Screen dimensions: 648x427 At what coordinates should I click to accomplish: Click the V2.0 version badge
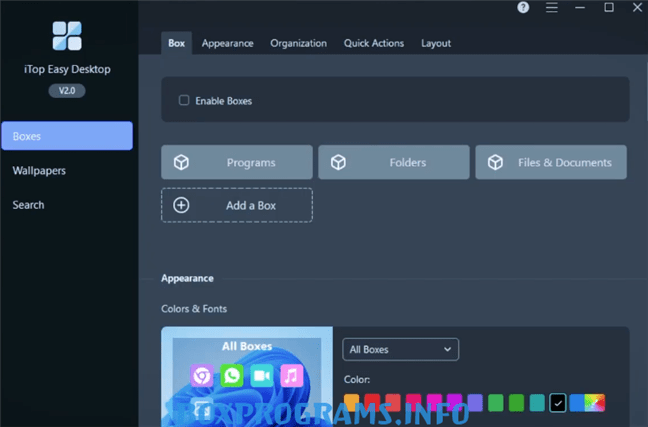click(x=67, y=91)
